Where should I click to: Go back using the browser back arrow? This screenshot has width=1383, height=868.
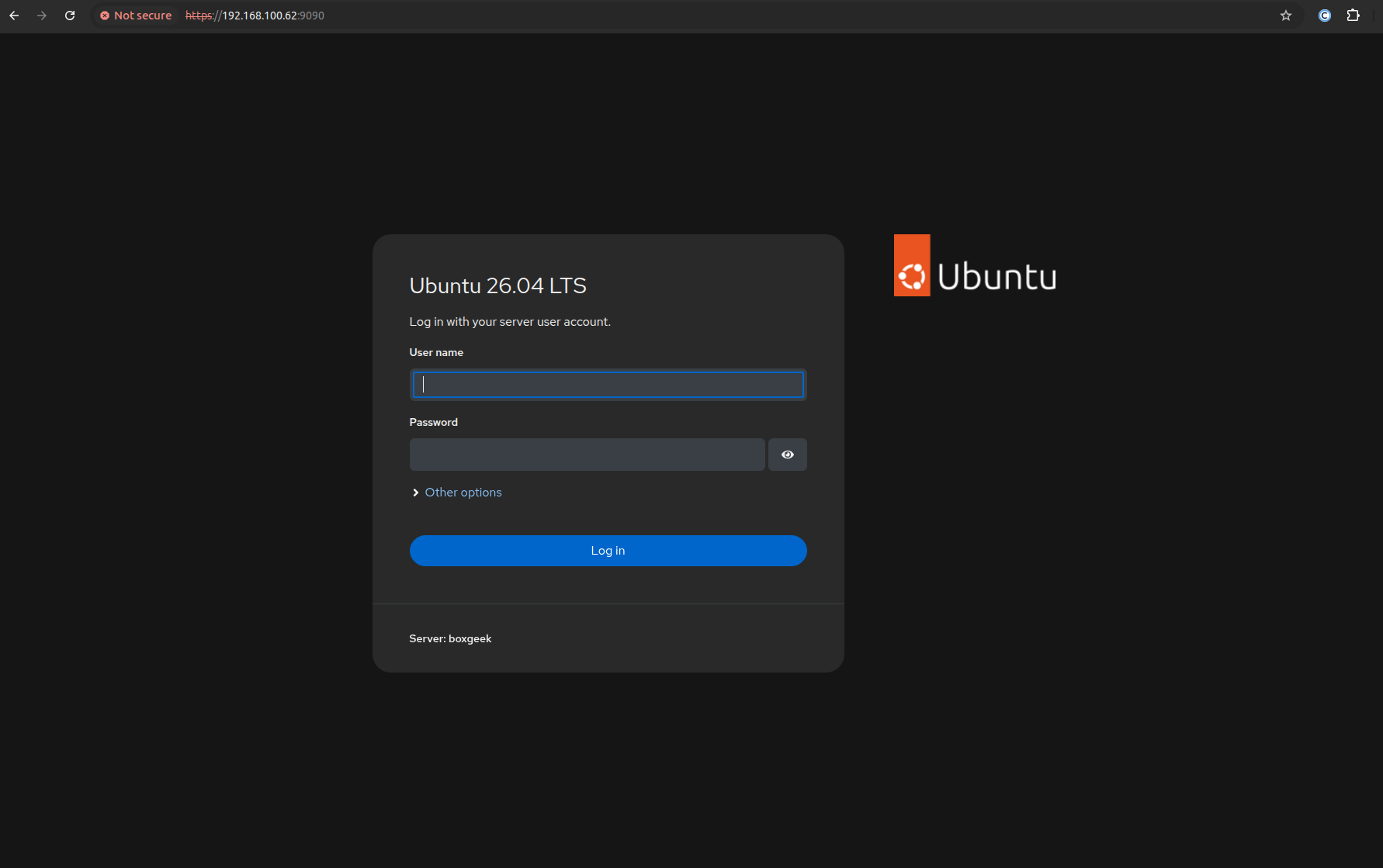[x=14, y=16]
